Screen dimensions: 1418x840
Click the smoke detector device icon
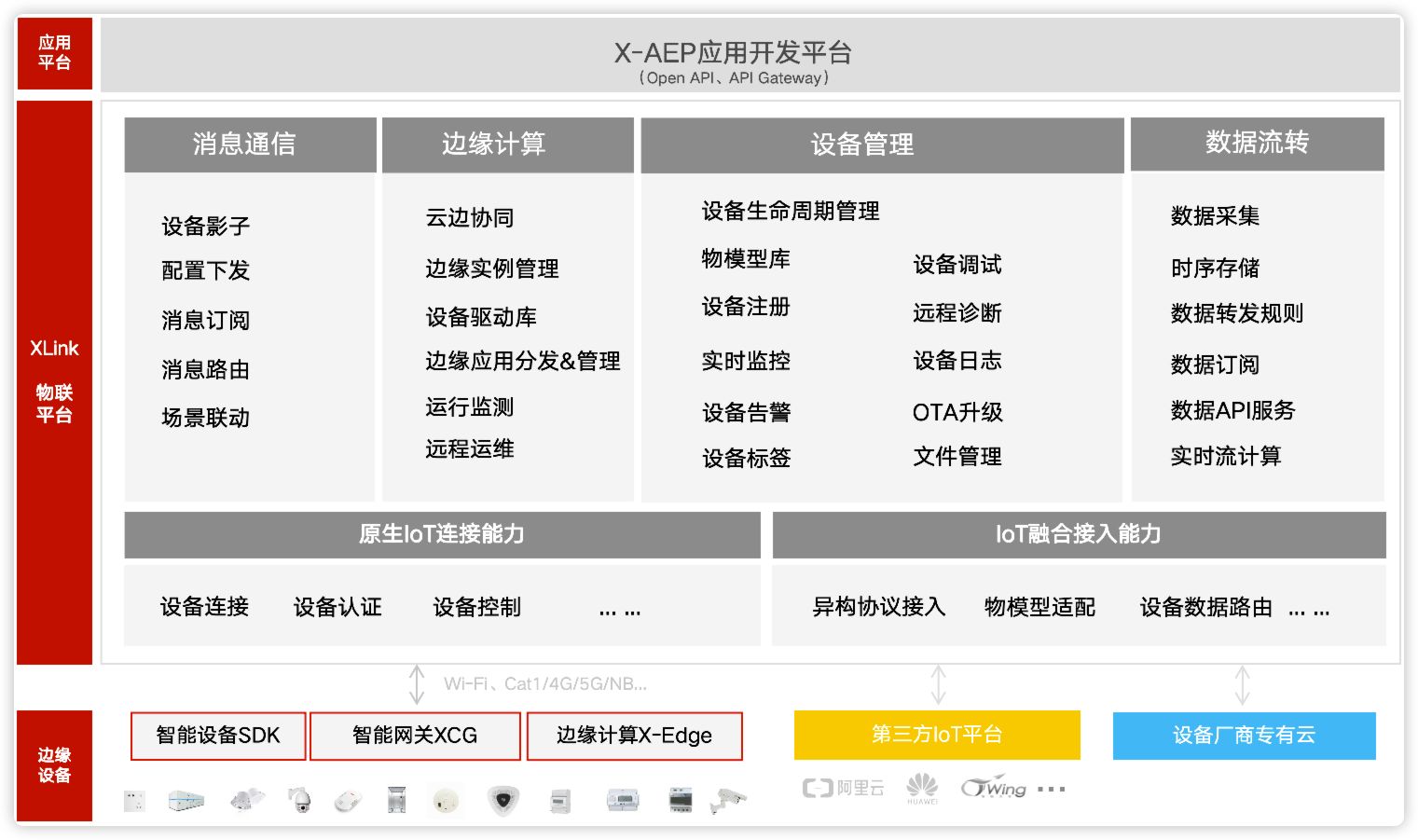(447, 800)
